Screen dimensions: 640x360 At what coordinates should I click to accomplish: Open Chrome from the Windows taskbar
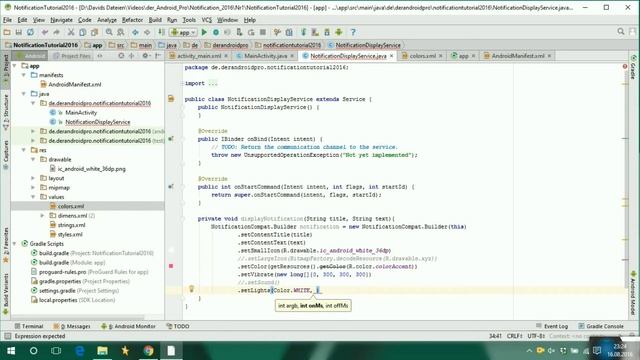click(x=148, y=351)
